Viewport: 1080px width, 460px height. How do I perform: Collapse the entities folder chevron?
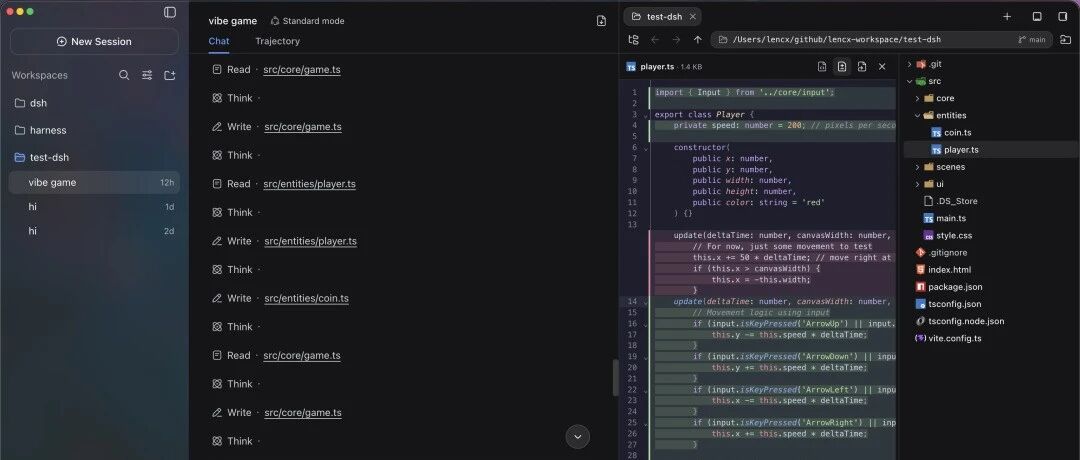[917, 116]
